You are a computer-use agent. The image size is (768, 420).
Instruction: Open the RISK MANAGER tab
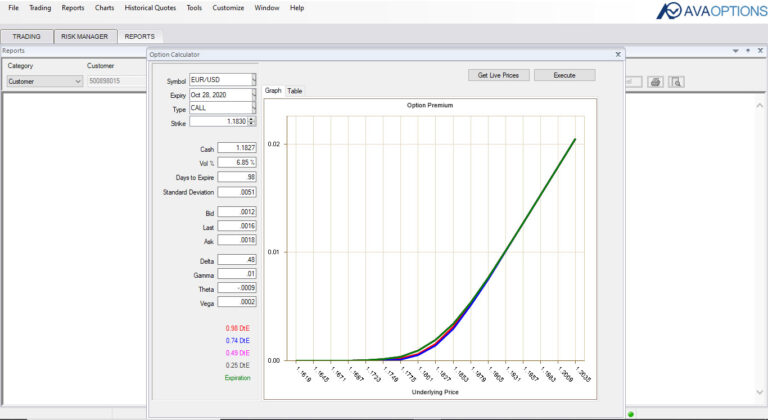point(85,36)
